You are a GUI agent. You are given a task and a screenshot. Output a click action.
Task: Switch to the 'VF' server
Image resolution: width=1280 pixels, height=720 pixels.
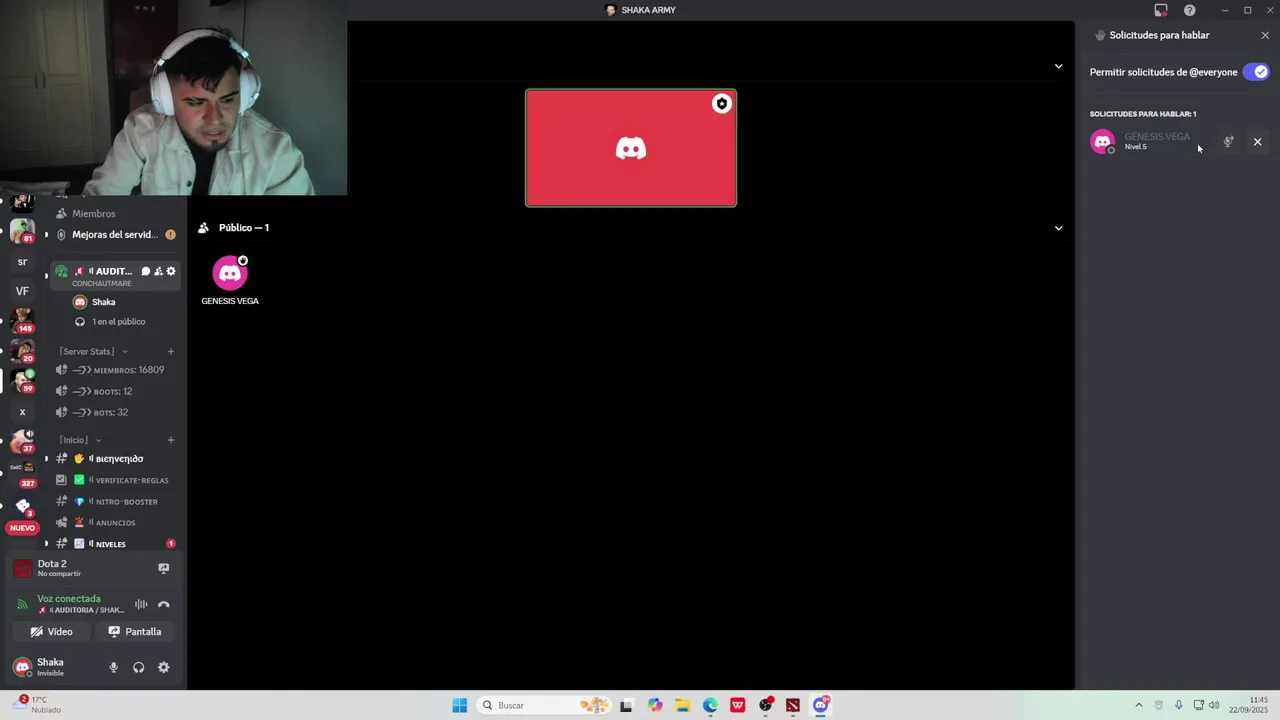pyautogui.click(x=22, y=291)
